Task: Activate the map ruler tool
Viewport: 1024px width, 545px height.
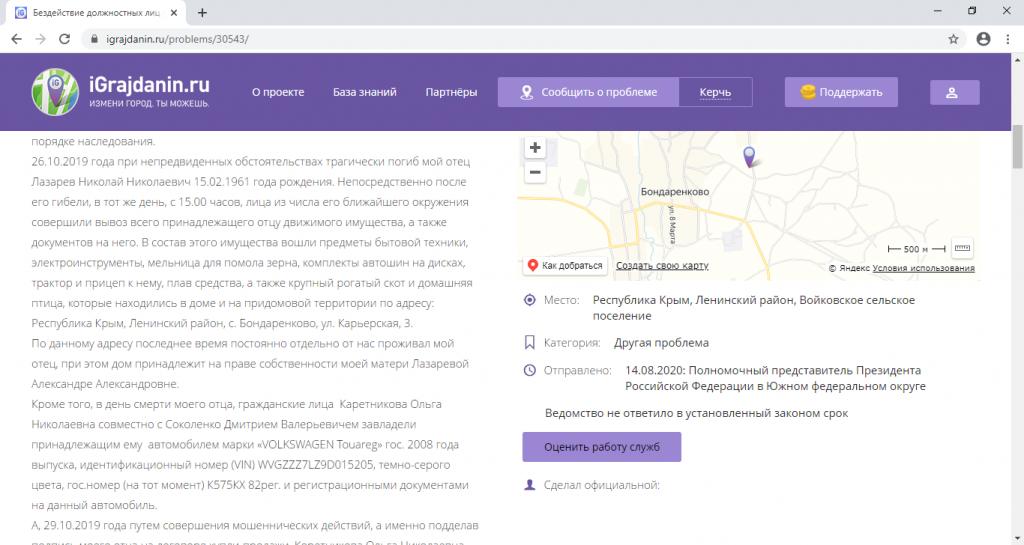Action: (962, 248)
